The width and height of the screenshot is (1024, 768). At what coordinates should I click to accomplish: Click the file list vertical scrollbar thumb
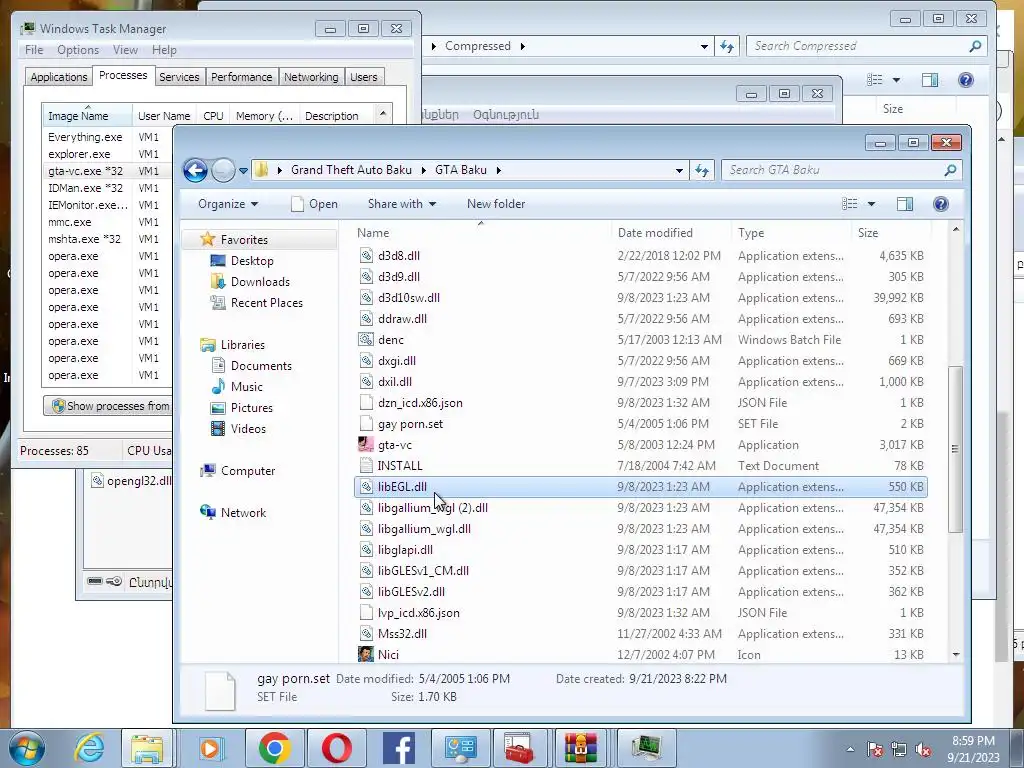click(955, 449)
